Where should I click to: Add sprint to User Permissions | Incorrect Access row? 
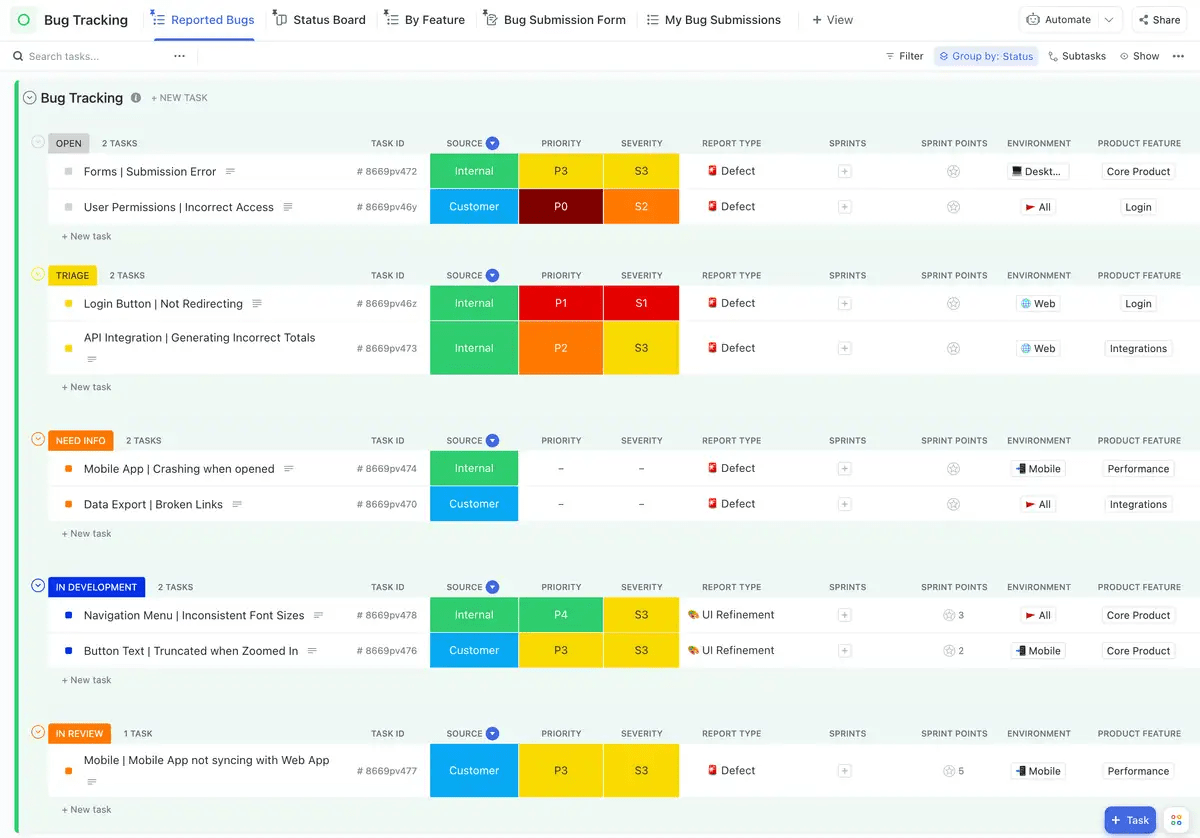click(x=845, y=207)
